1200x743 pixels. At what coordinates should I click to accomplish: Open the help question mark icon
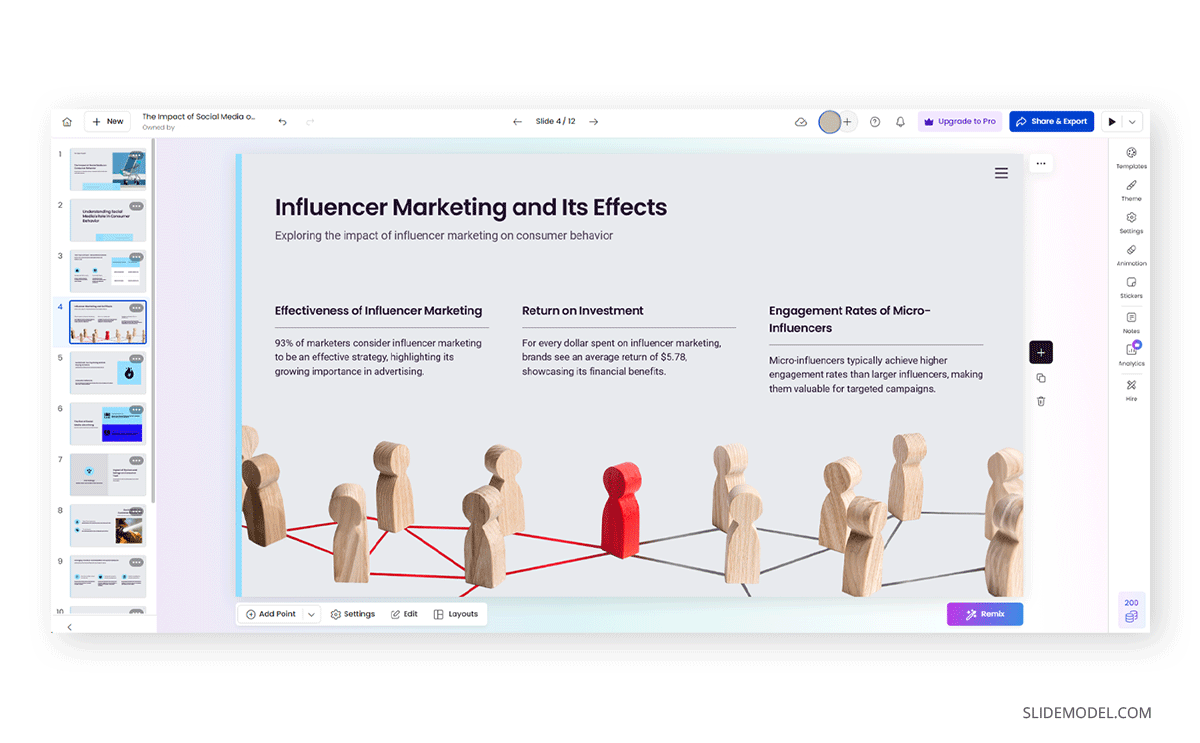coord(875,122)
